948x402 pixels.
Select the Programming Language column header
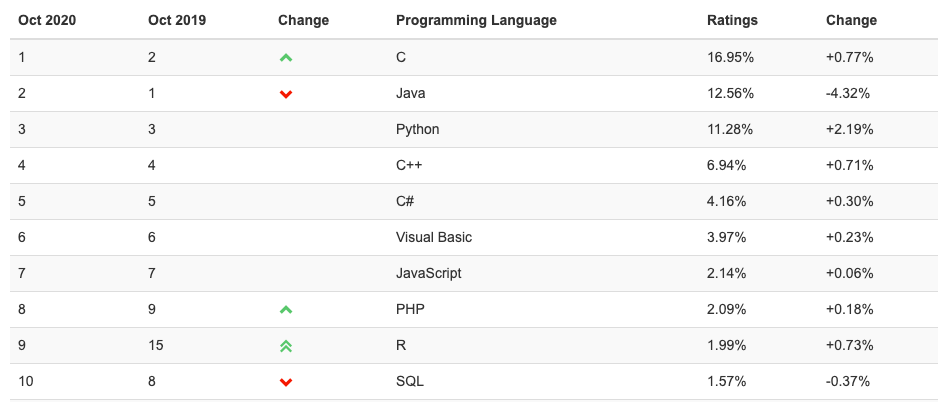[476, 21]
